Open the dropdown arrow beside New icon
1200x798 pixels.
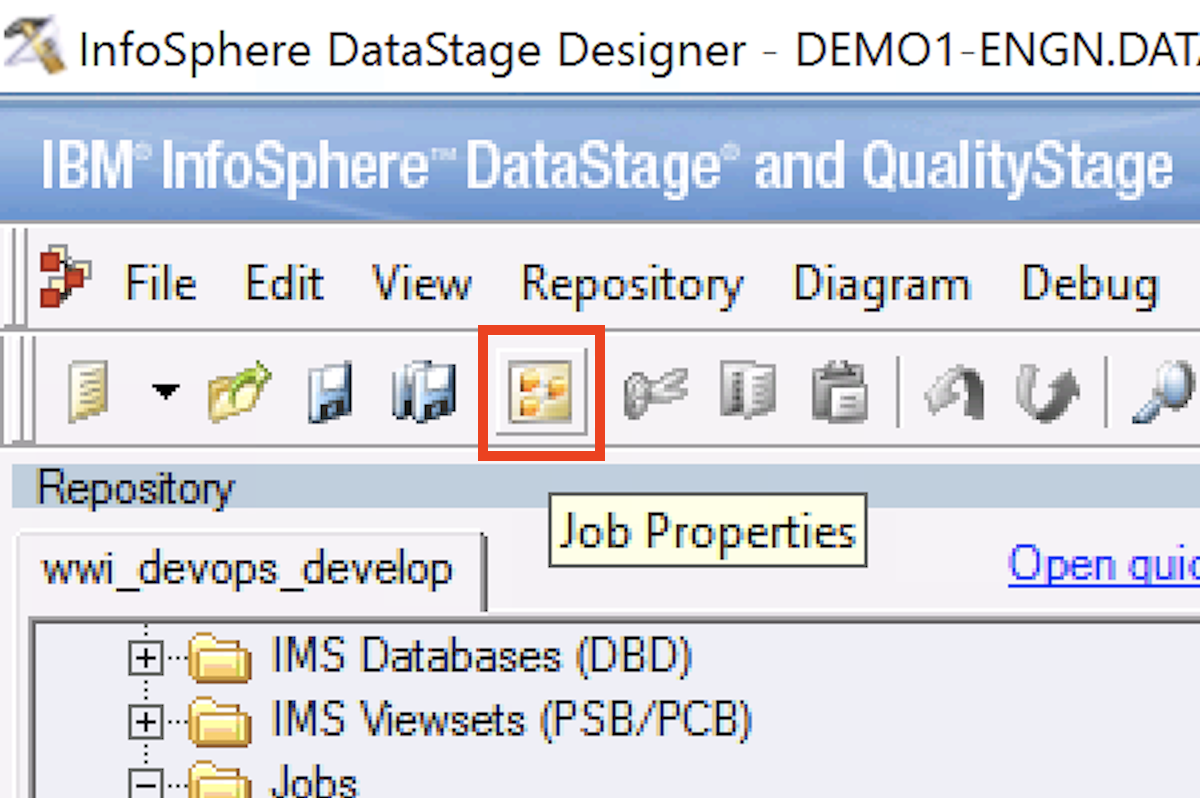[165, 391]
